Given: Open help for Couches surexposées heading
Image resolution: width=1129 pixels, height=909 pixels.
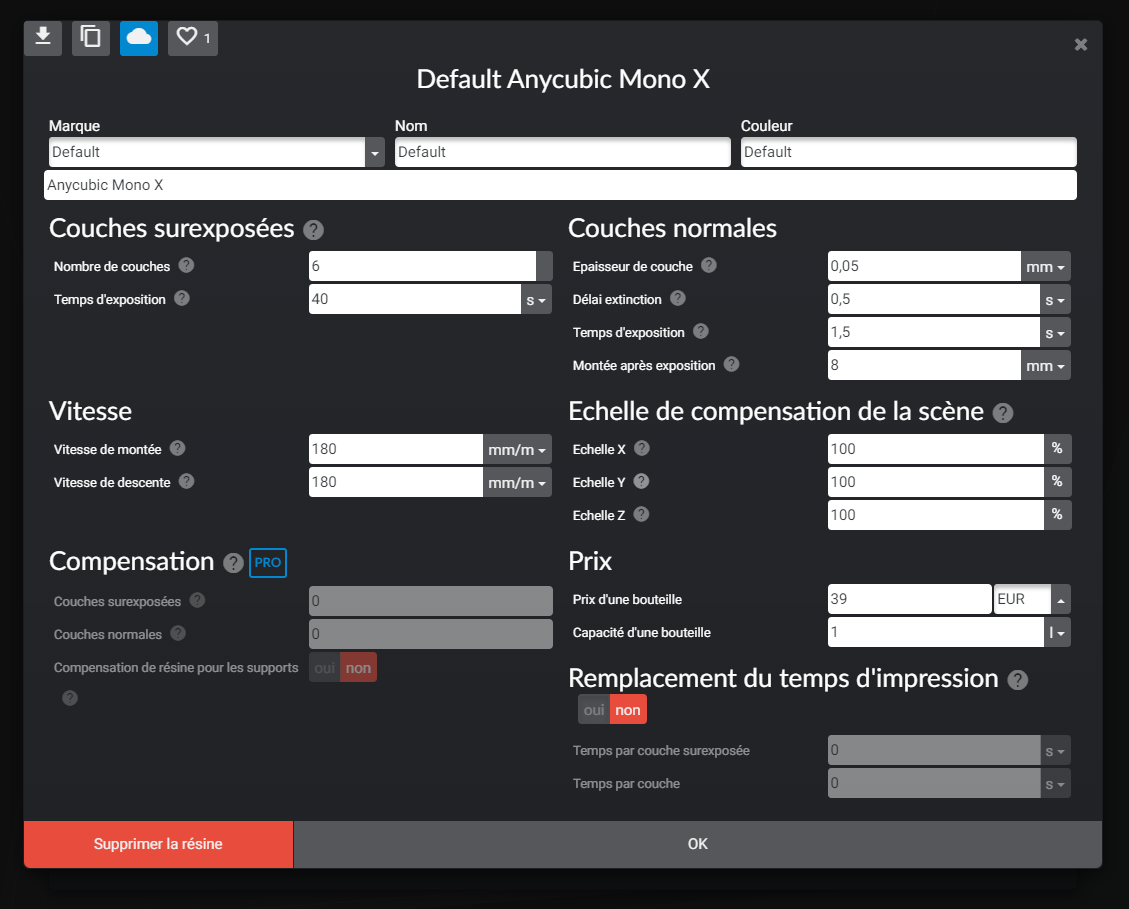Looking at the screenshot, I should tap(313, 230).
